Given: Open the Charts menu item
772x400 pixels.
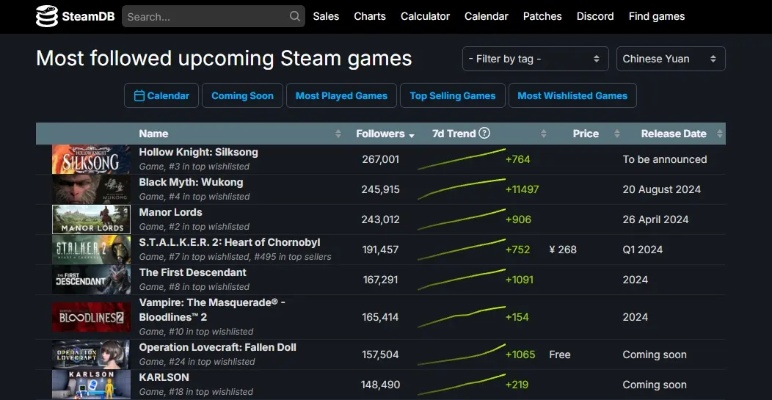Looking at the screenshot, I should click(370, 16).
